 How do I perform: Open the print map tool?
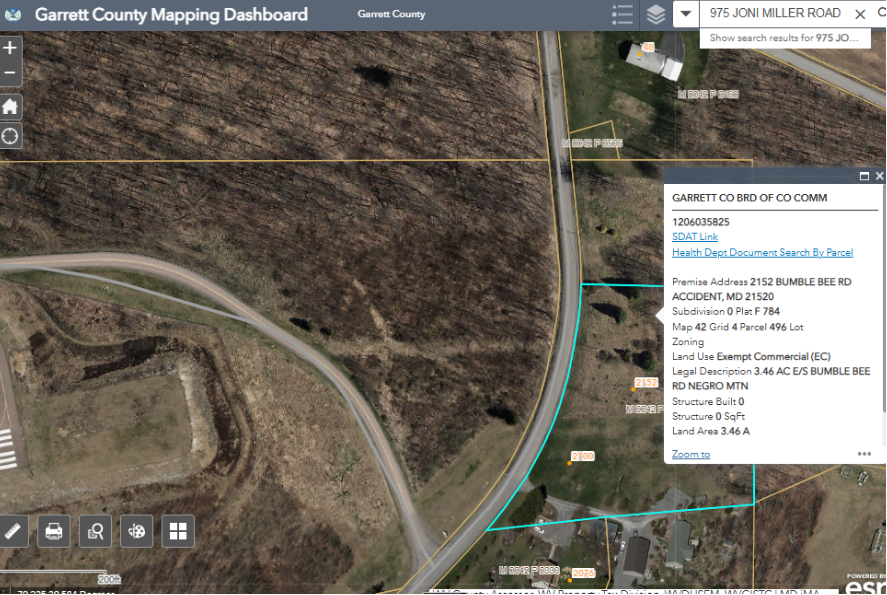coord(54,531)
